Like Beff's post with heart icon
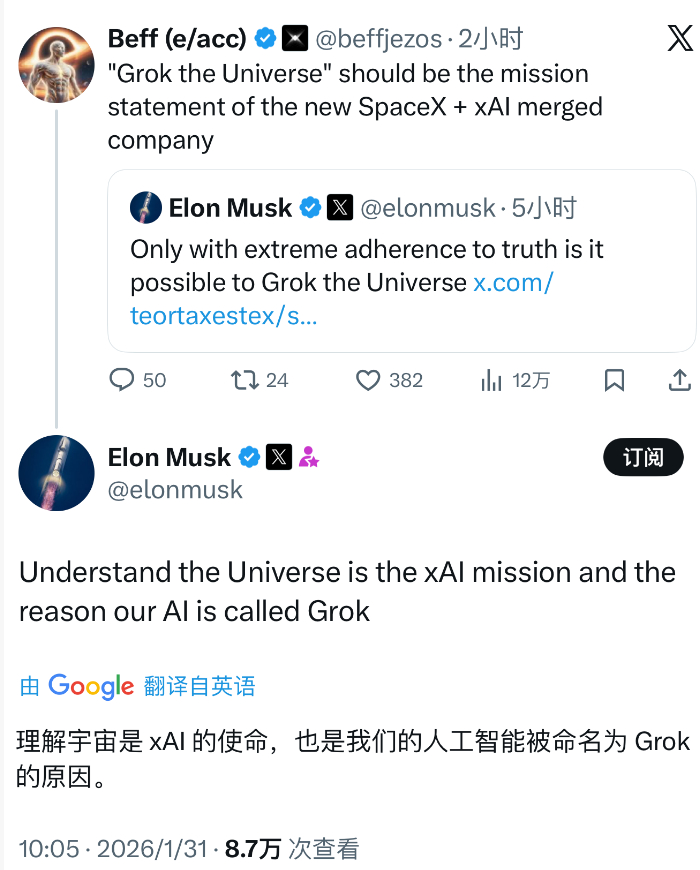 pos(369,380)
